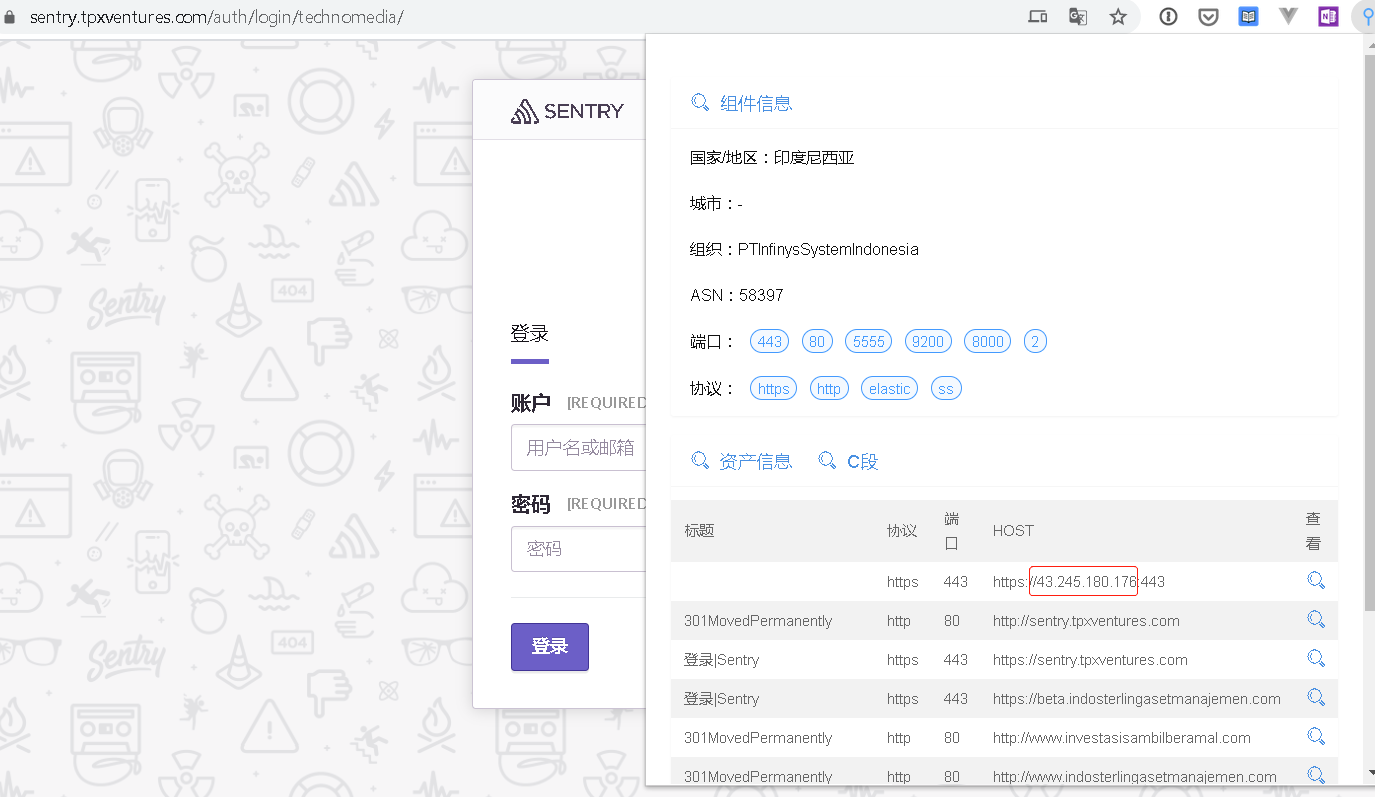This screenshot has height=797, width=1375.
Task: View details for www.indosterlingasetmanajemen.com row
Action: click(1316, 776)
